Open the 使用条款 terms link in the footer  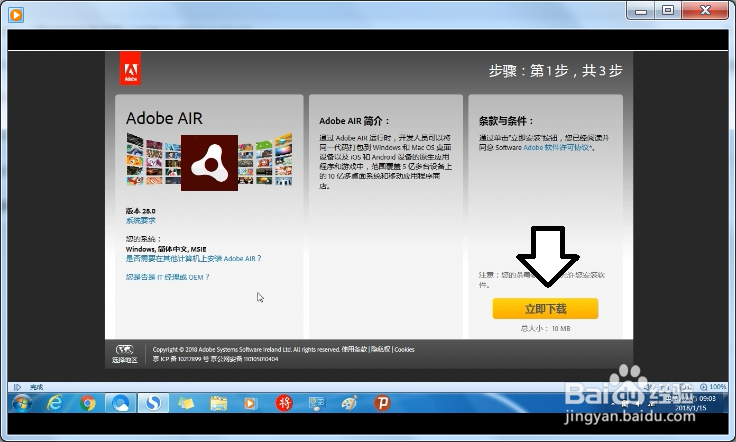(354, 350)
